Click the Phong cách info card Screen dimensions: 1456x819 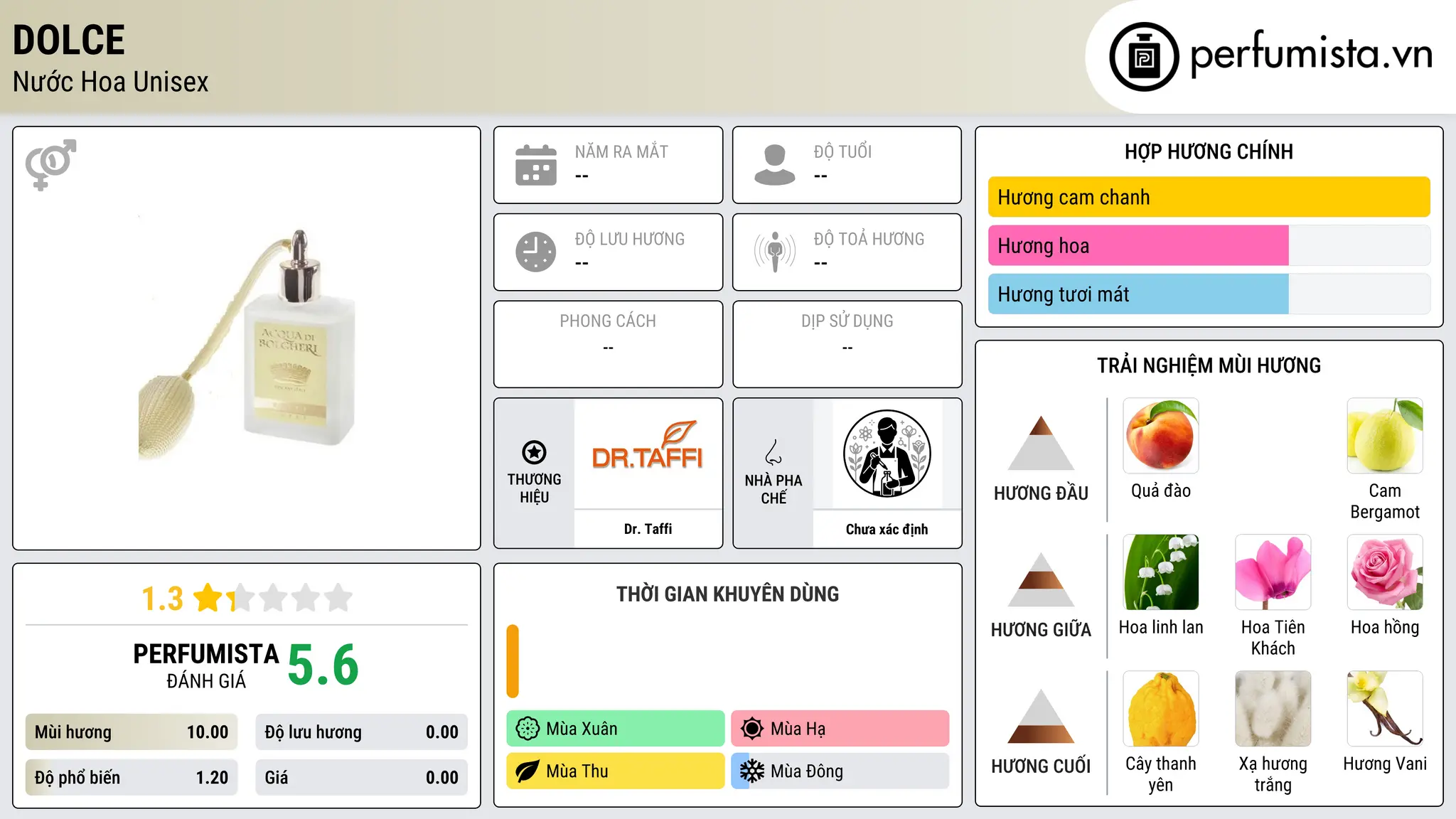click(x=608, y=344)
